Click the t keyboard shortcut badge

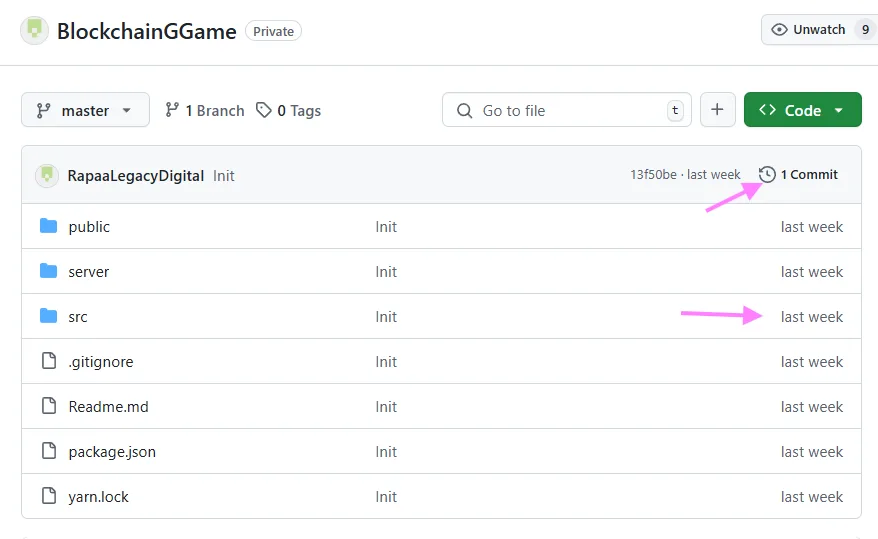tap(675, 110)
